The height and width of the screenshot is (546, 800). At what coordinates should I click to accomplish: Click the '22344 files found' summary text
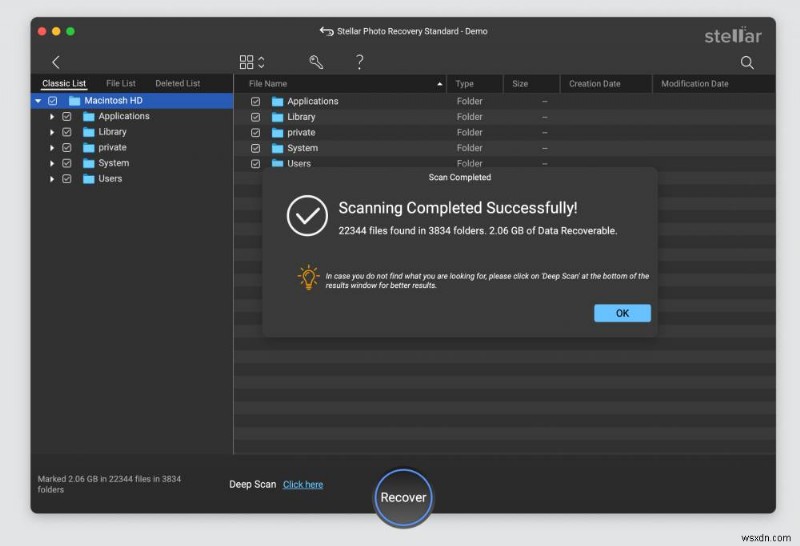pyautogui.click(x=478, y=231)
